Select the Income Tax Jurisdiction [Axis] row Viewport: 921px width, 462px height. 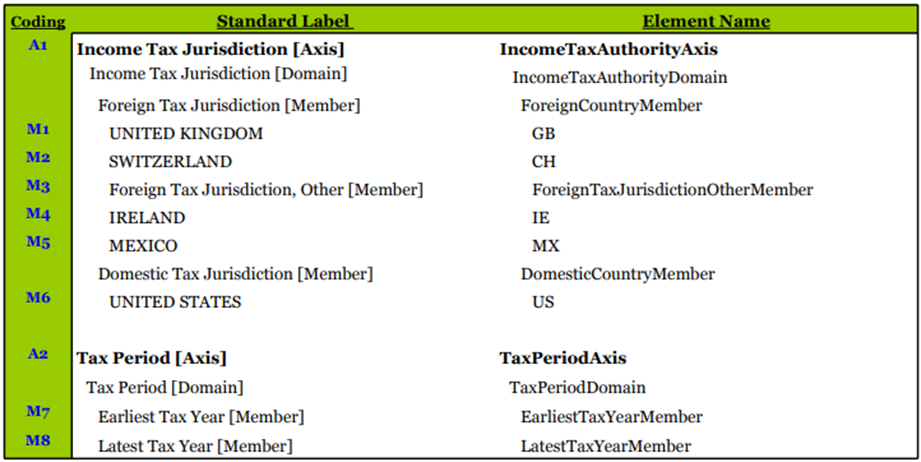coord(211,48)
